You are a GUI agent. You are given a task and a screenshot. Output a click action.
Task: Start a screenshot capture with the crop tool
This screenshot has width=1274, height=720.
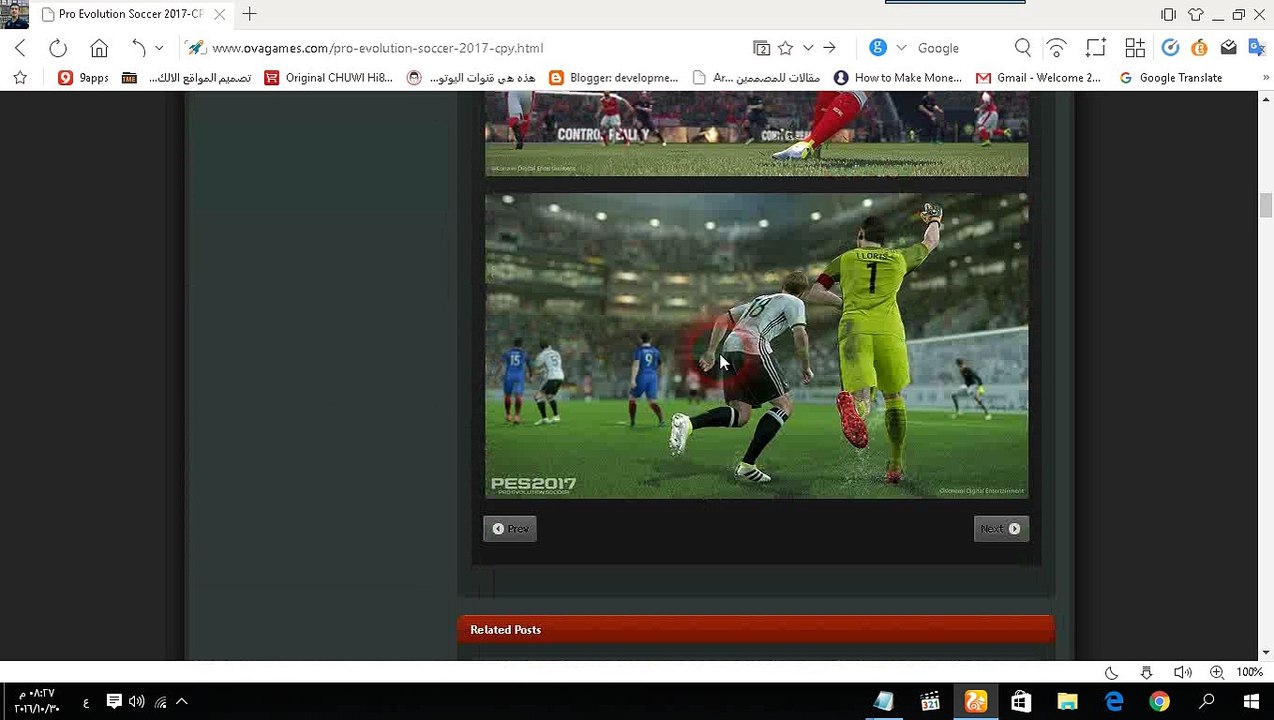(1096, 48)
